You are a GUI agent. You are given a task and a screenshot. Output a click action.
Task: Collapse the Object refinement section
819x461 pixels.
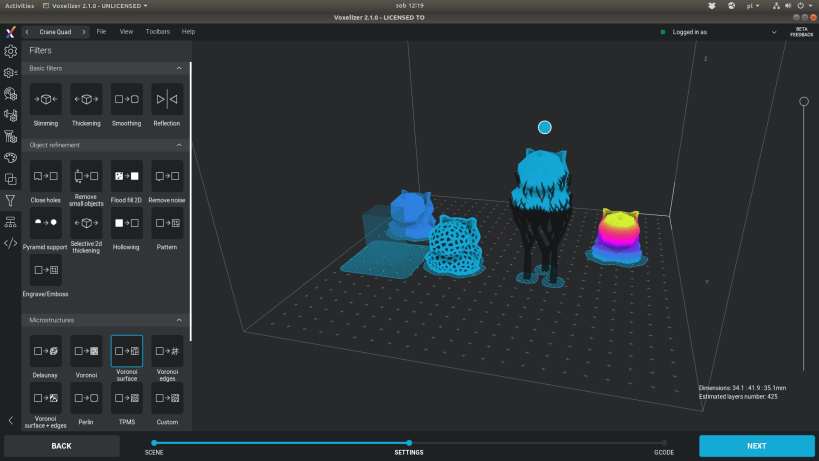click(x=179, y=145)
